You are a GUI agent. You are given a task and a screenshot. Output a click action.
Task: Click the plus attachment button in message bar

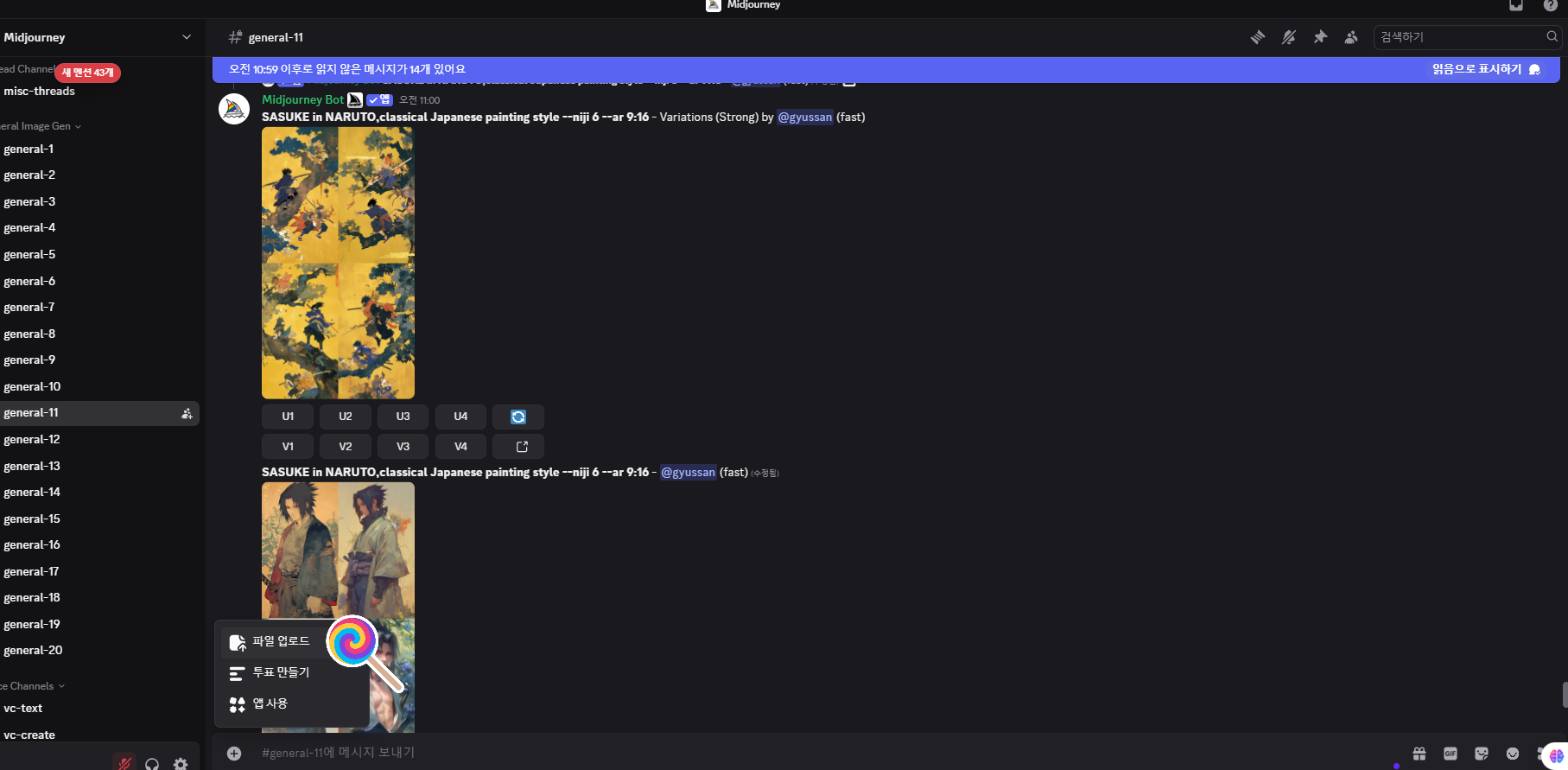point(234,754)
